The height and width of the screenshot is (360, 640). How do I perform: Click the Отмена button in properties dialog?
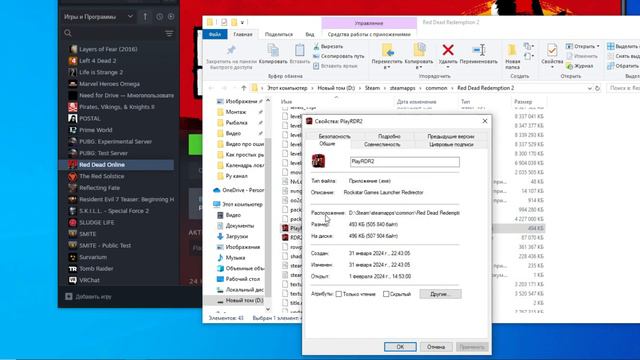[436, 347]
